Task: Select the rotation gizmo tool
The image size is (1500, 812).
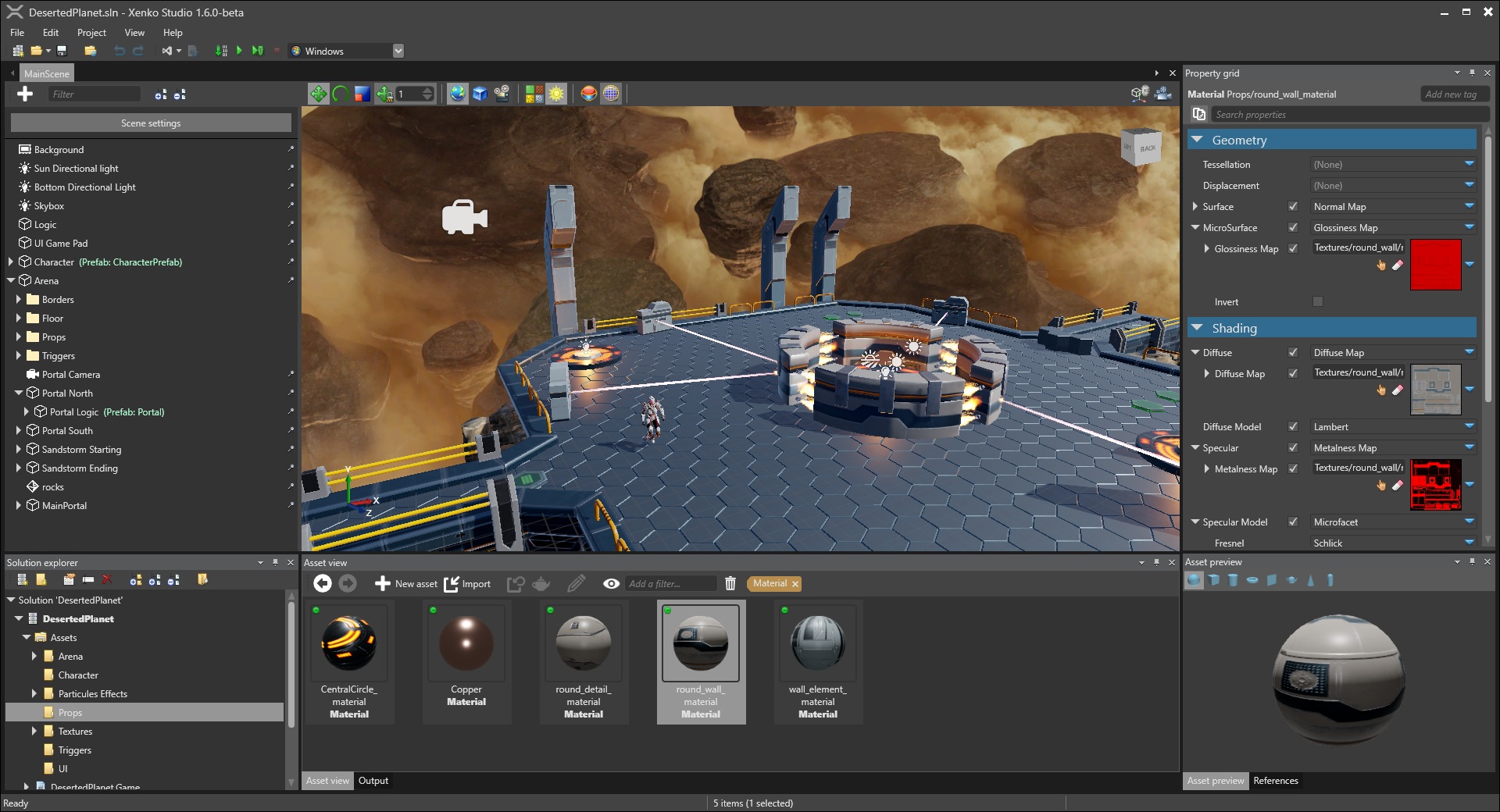Action: point(340,94)
